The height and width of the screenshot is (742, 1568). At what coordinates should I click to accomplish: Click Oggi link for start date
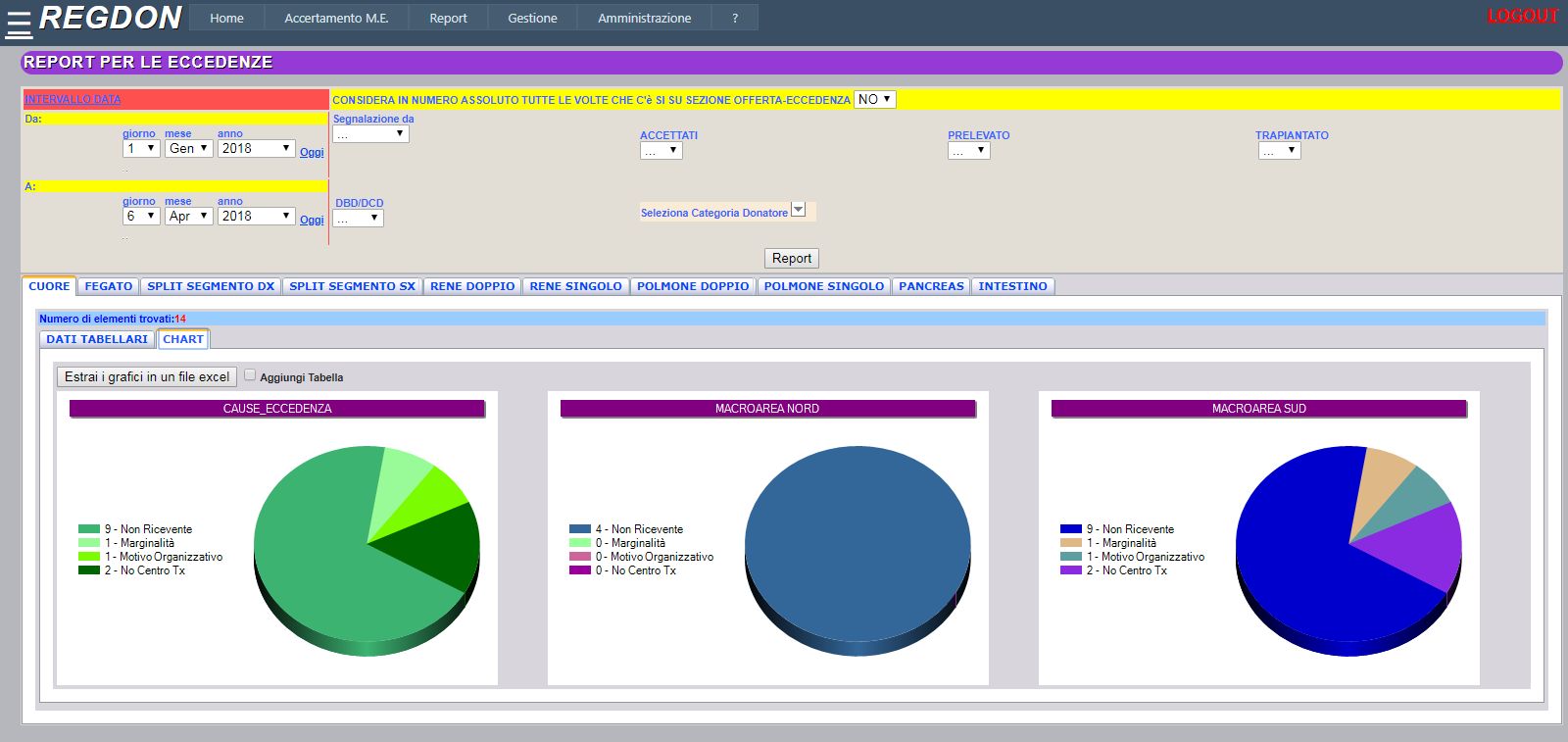coord(312,153)
